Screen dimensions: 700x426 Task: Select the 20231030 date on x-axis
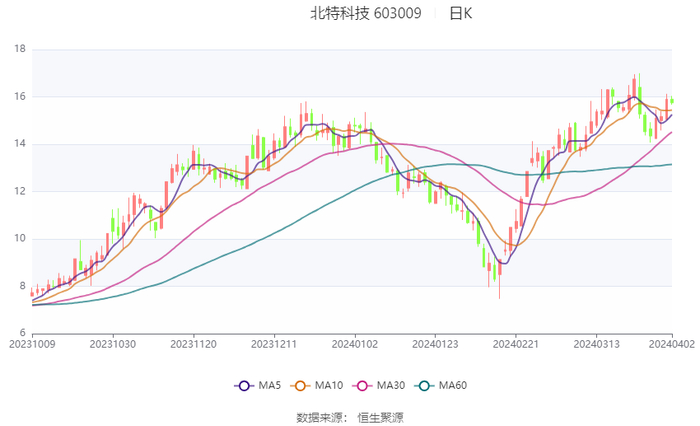112,344
